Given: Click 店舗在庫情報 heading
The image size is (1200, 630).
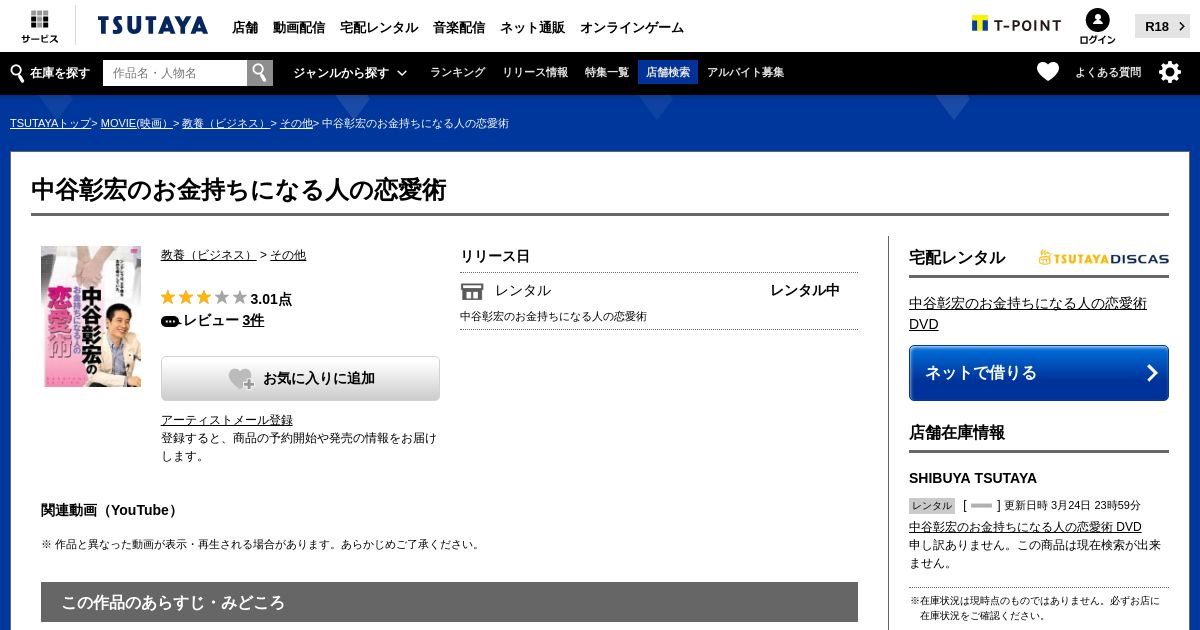Looking at the screenshot, I should click(x=957, y=433).
